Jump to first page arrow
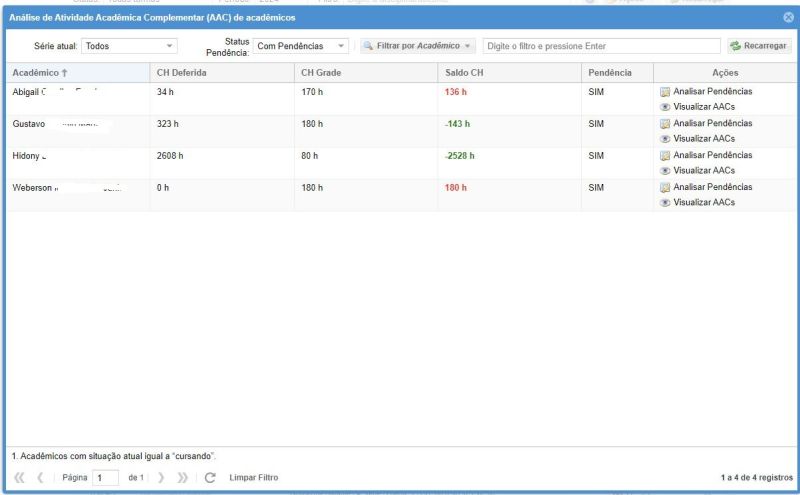 pos(19,478)
